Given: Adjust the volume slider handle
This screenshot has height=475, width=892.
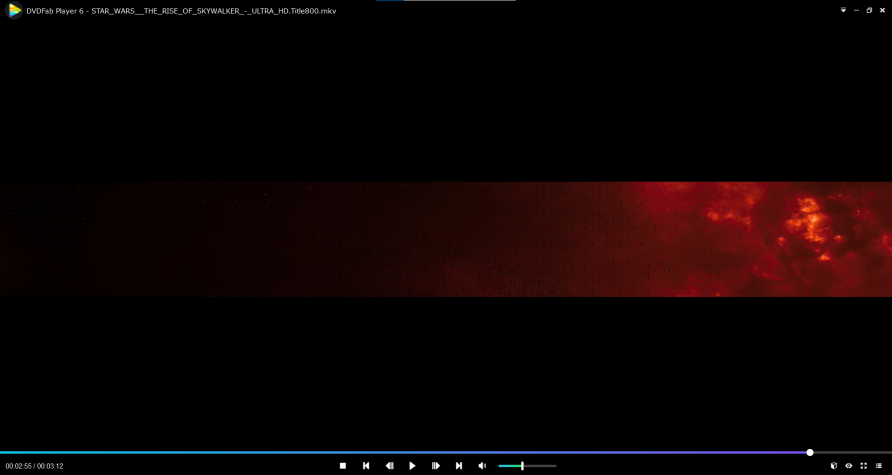Looking at the screenshot, I should click(x=522, y=466).
